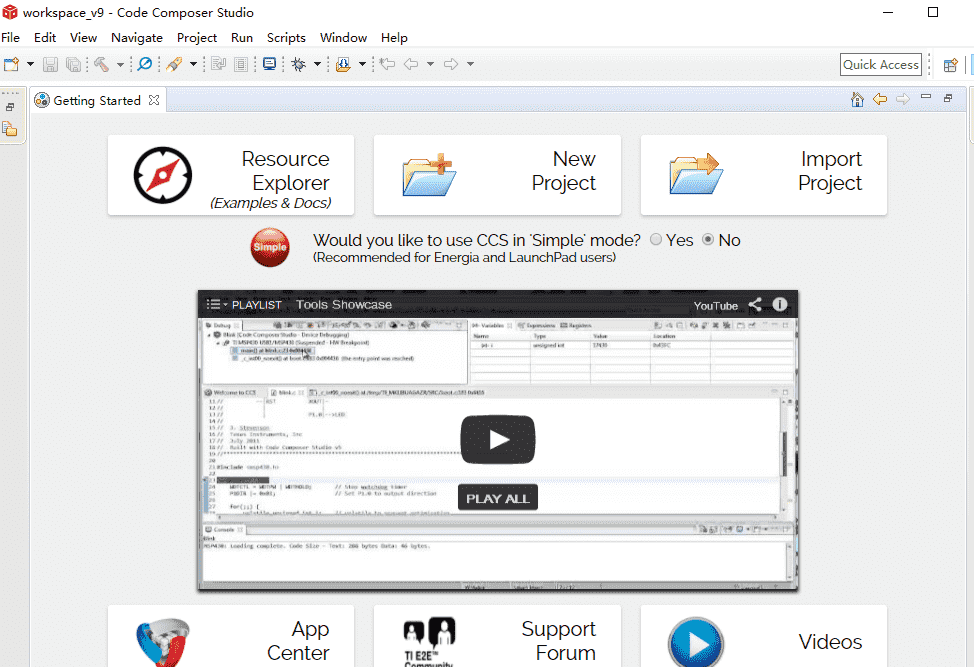Open the Run menu
The height and width of the screenshot is (667, 974).
(x=242, y=38)
